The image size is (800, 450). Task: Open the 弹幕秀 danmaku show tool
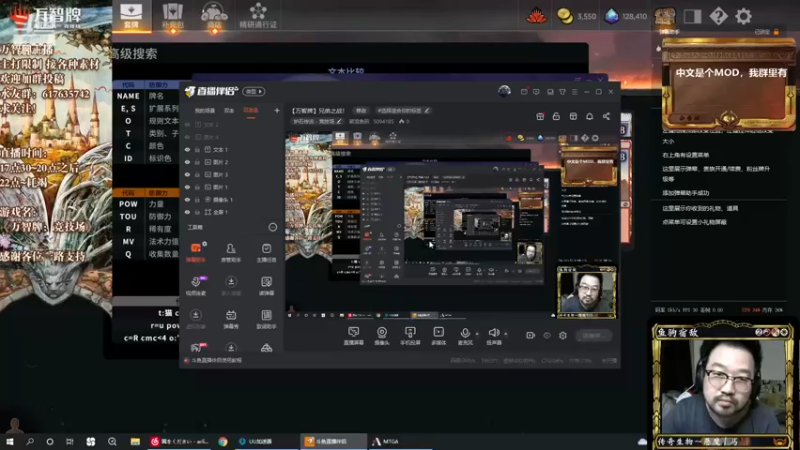click(x=231, y=319)
